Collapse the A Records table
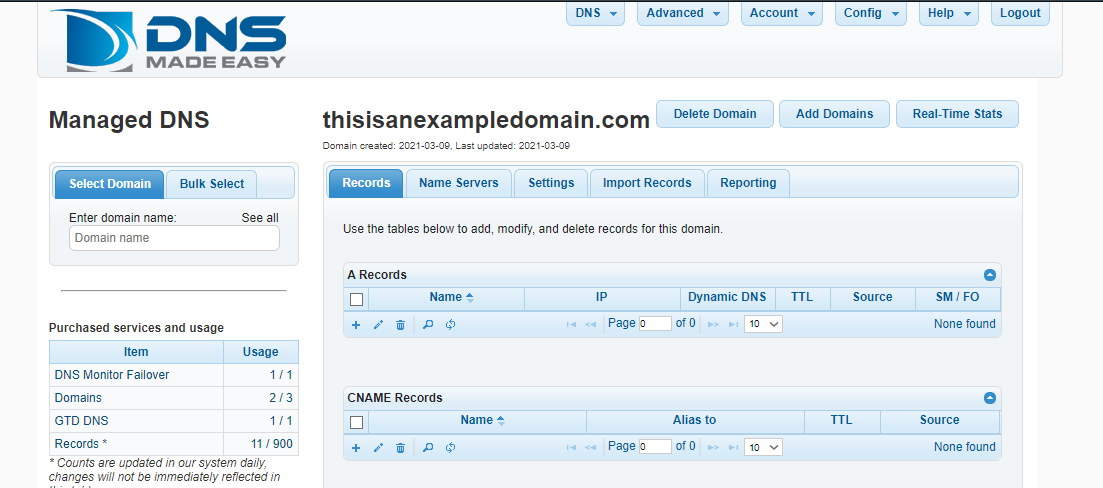1103x488 pixels. pos(989,275)
